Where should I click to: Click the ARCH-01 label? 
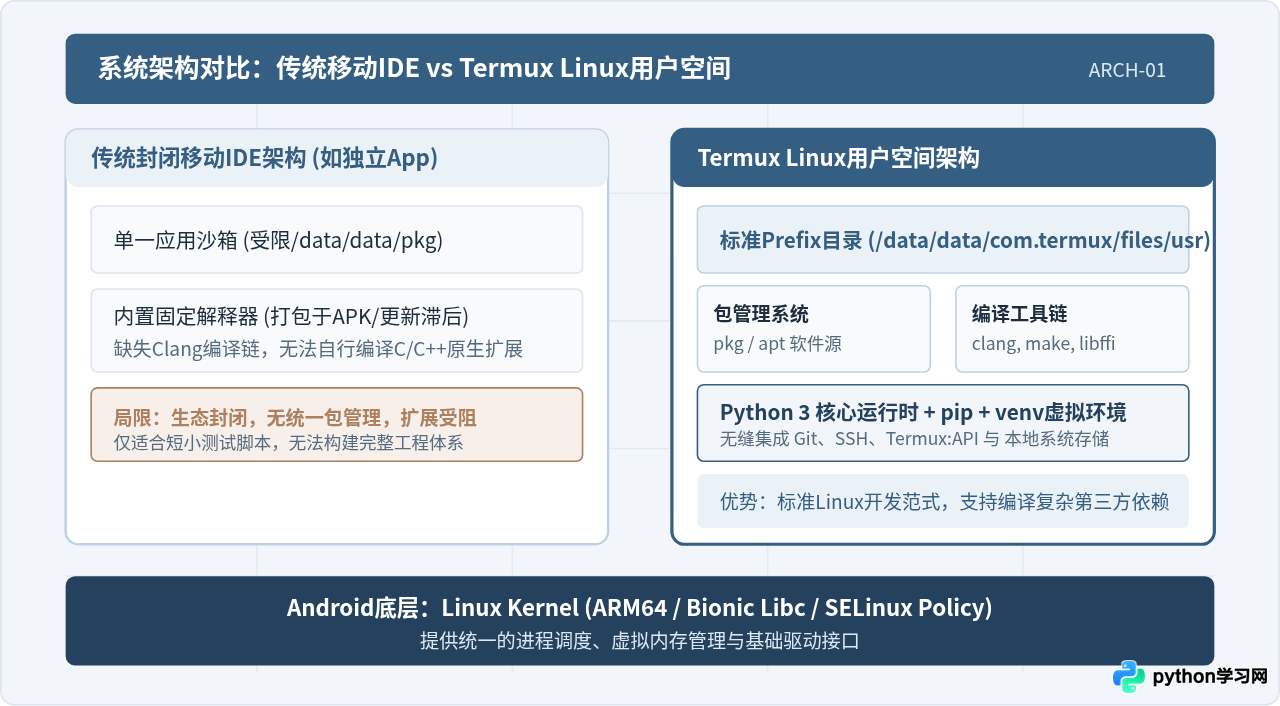point(1127,70)
